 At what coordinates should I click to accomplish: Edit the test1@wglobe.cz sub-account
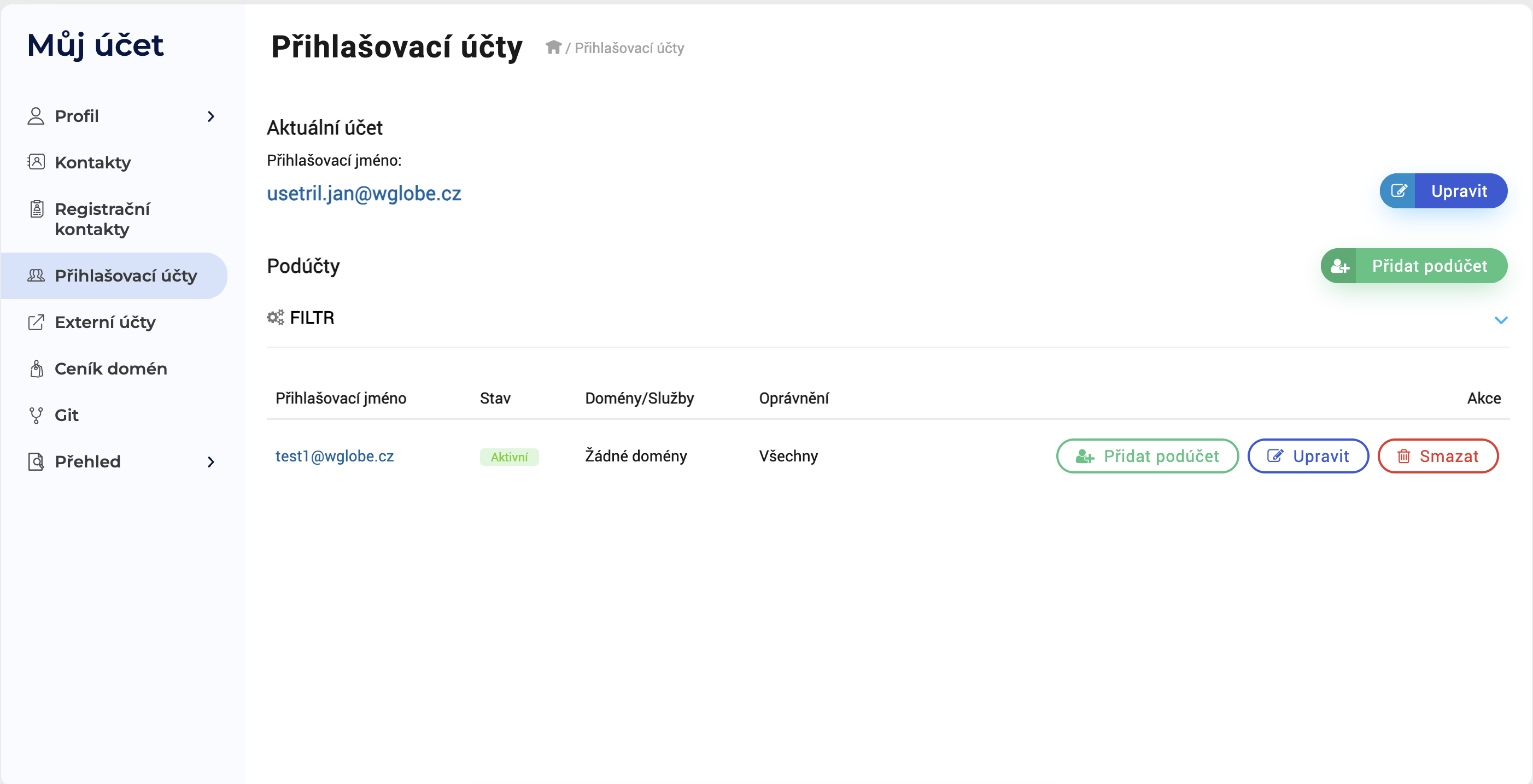coord(1307,456)
